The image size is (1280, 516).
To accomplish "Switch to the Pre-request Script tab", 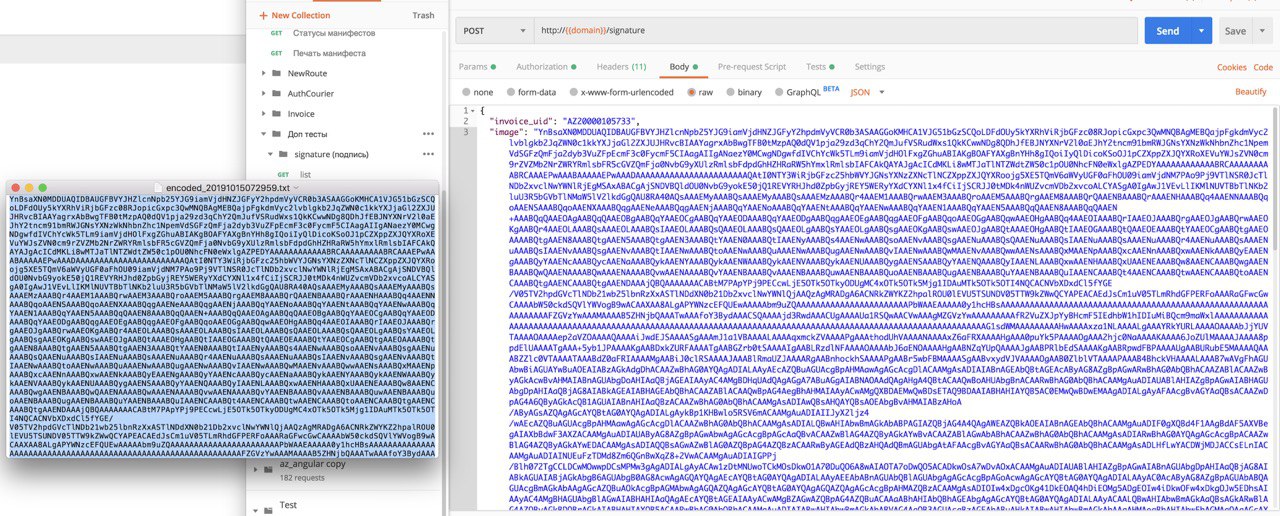I will [x=750, y=66].
